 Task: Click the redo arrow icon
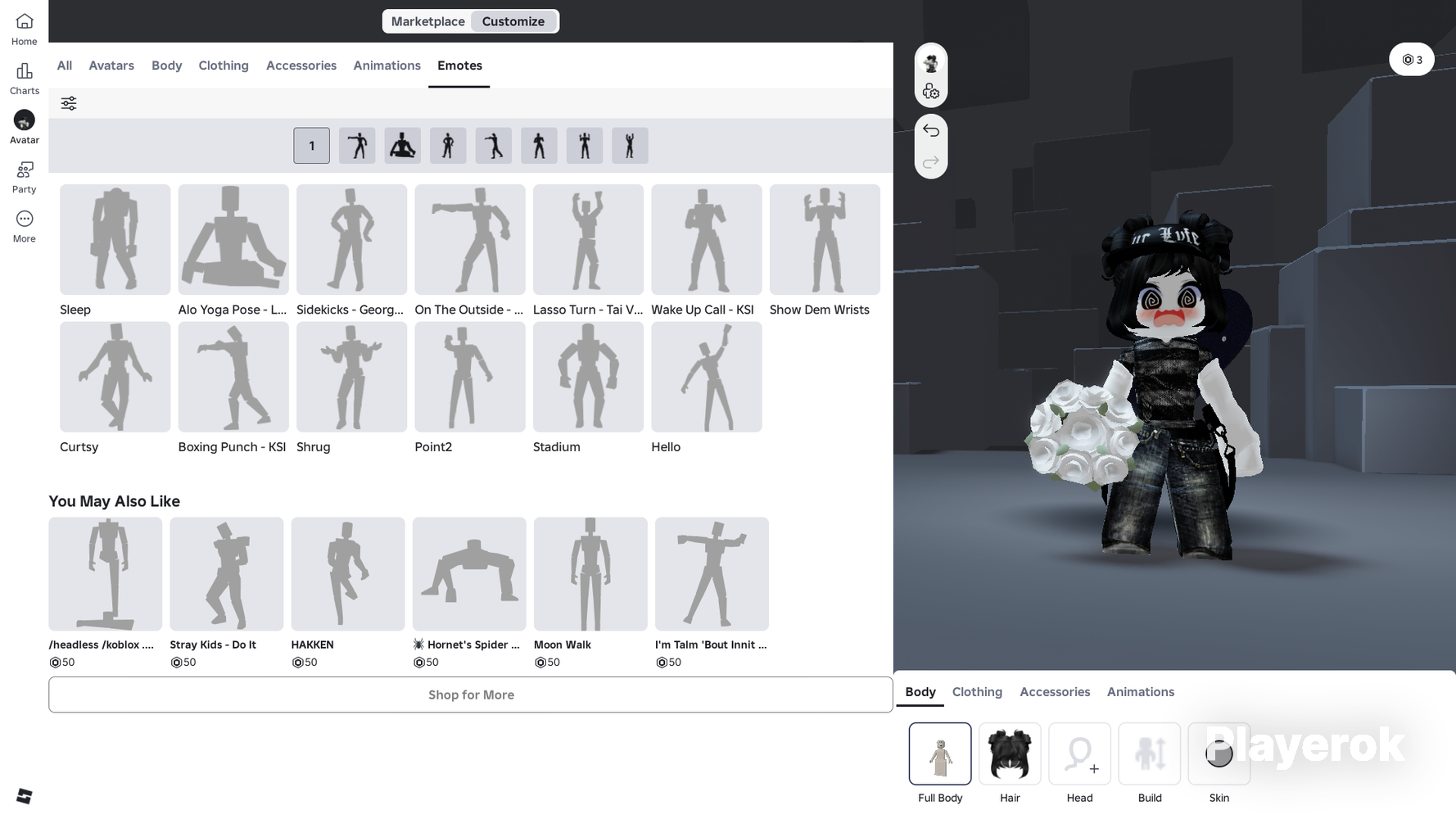point(930,162)
